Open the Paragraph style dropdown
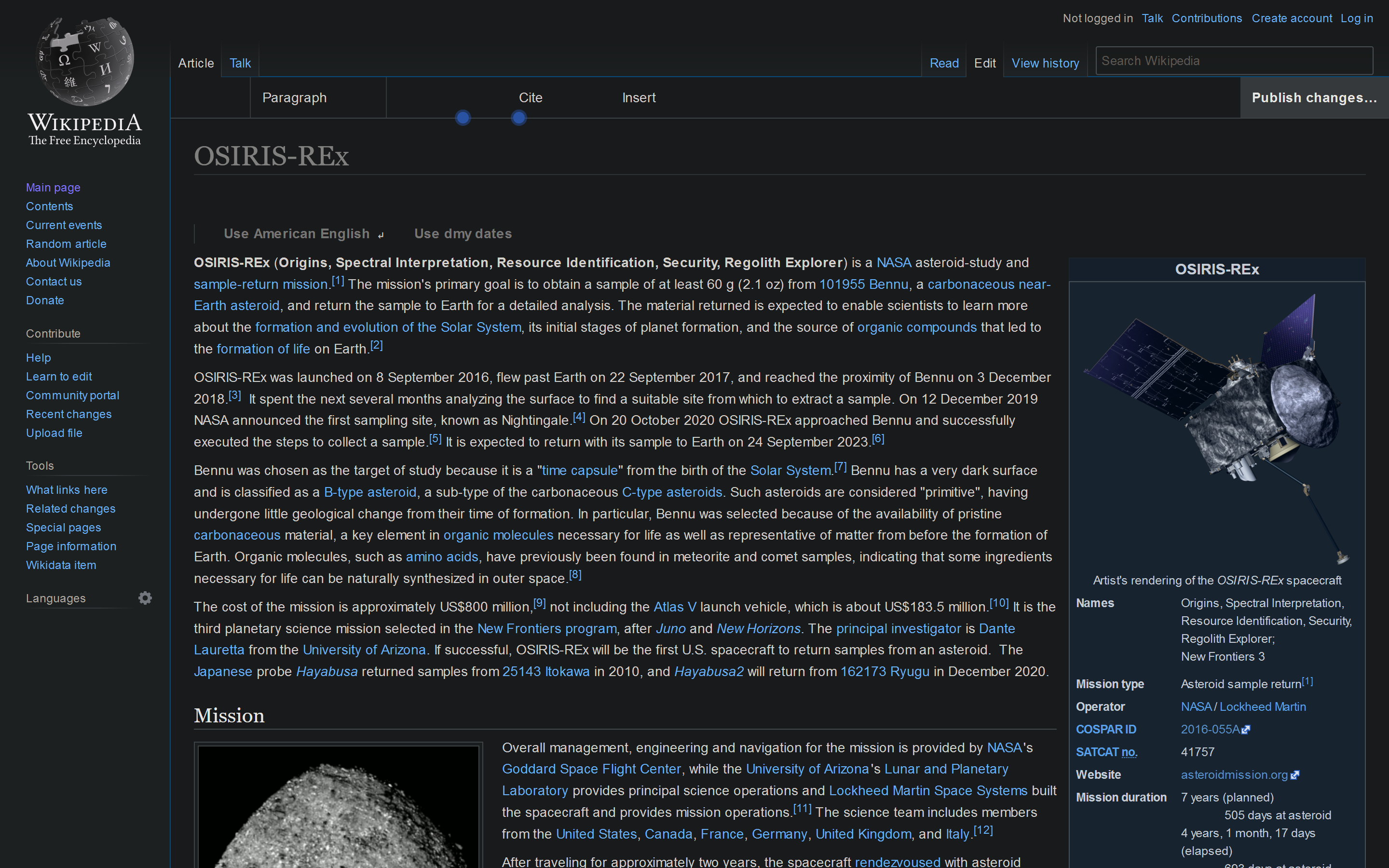This screenshot has width=1389, height=868. click(295, 97)
